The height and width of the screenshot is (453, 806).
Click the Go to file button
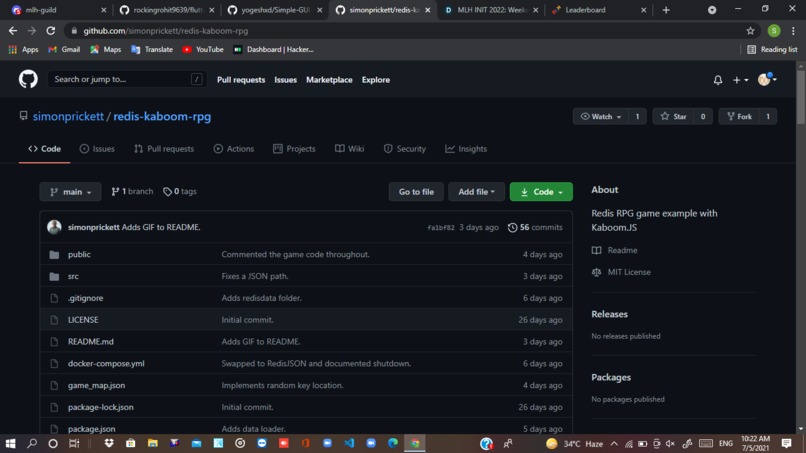tap(416, 192)
